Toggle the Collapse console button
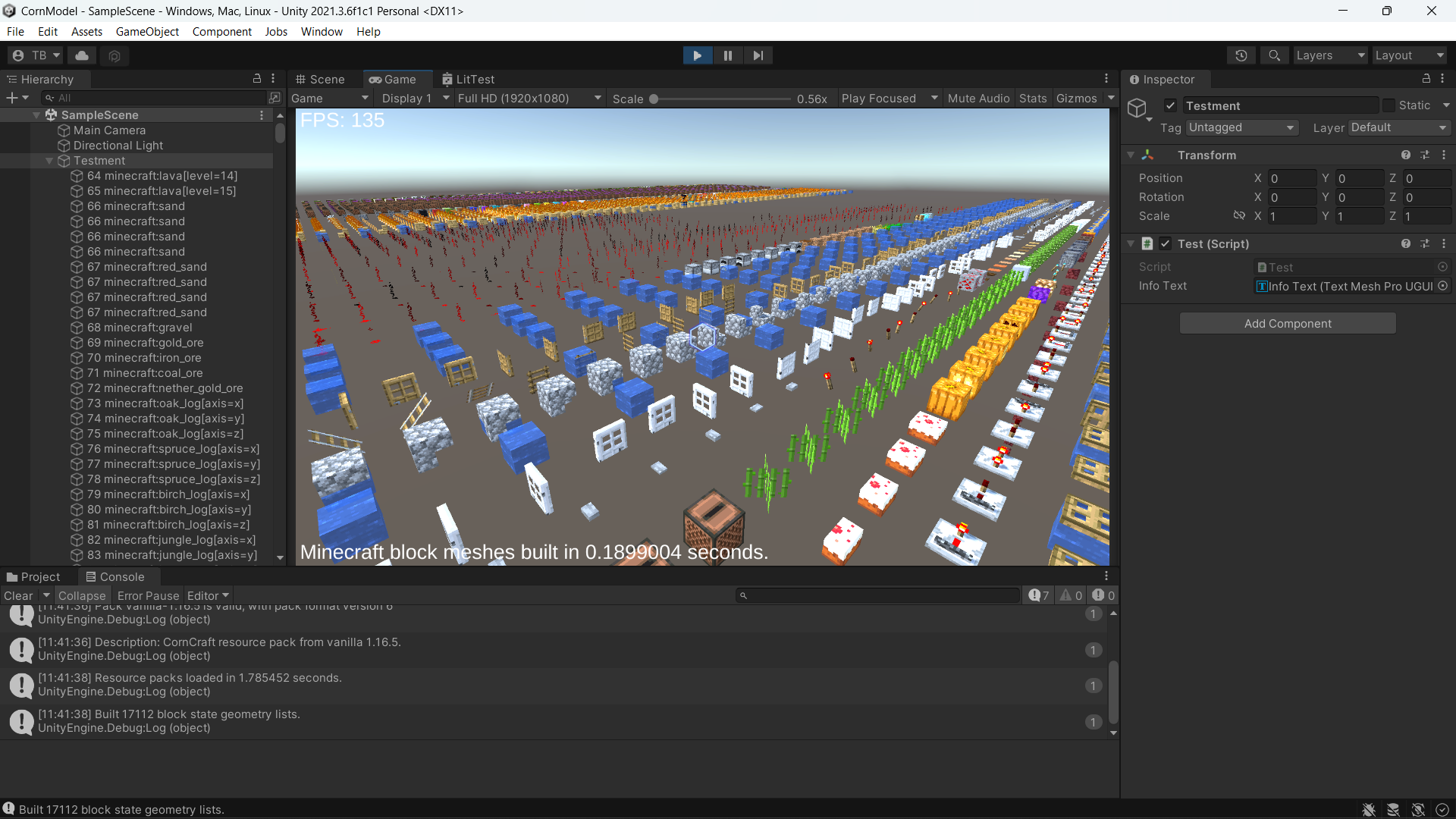This screenshot has width=1456, height=819. tap(82, 596)
